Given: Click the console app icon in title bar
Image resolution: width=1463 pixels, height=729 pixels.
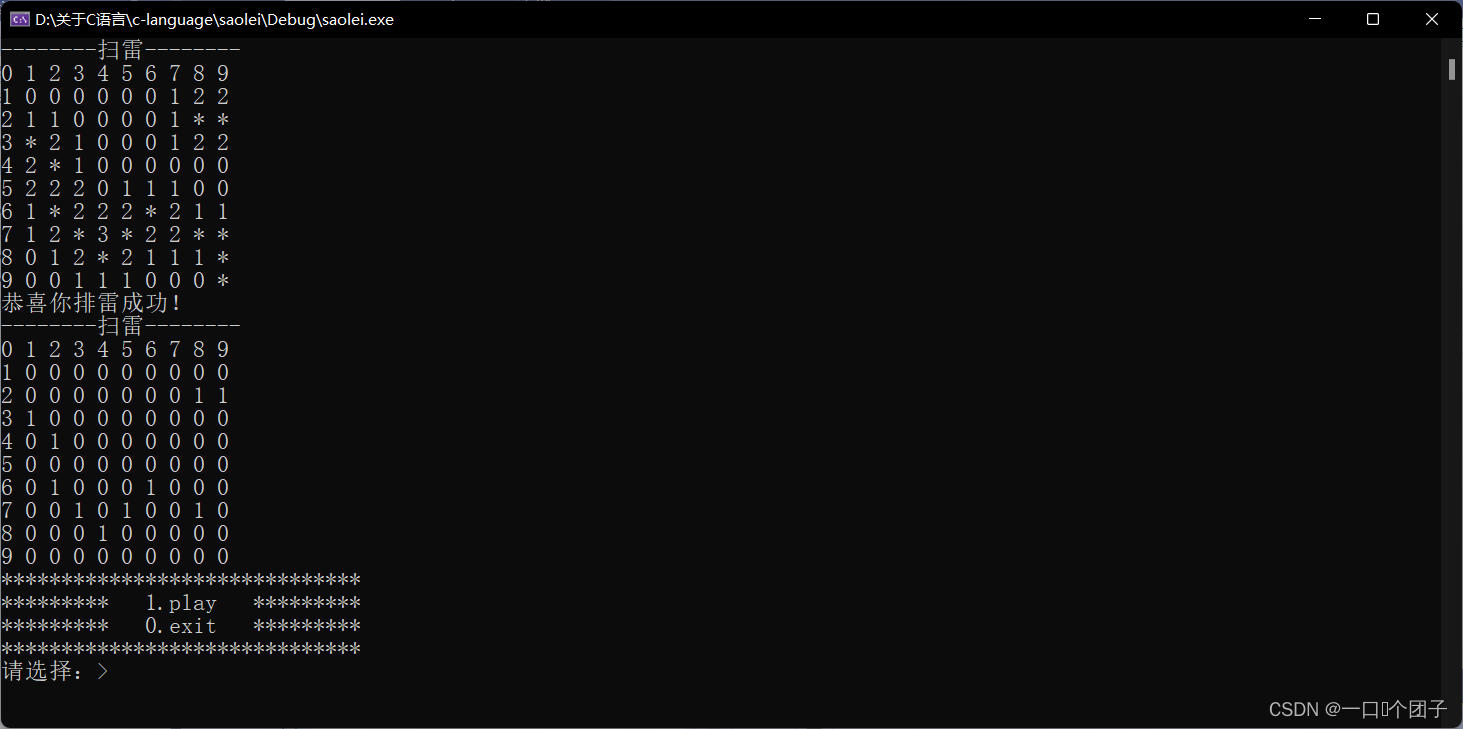Looking at the screenshot, I should click(x=19, y=19).
